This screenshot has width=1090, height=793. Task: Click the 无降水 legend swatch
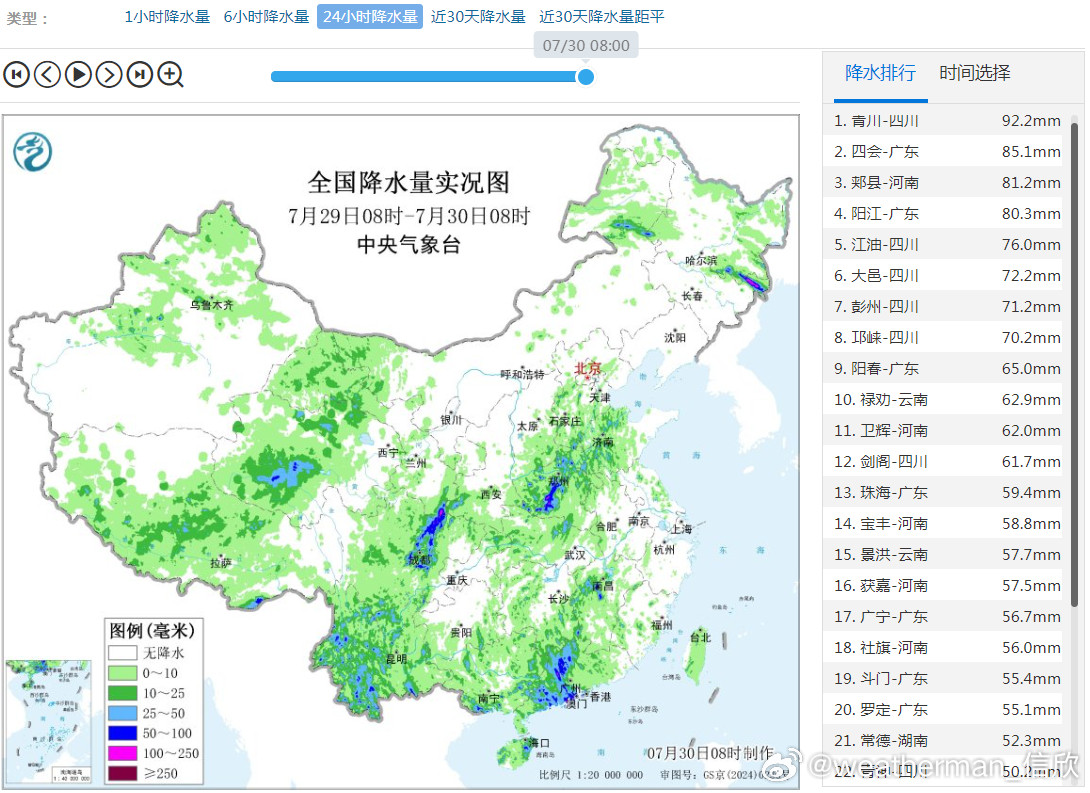(122, 653)
